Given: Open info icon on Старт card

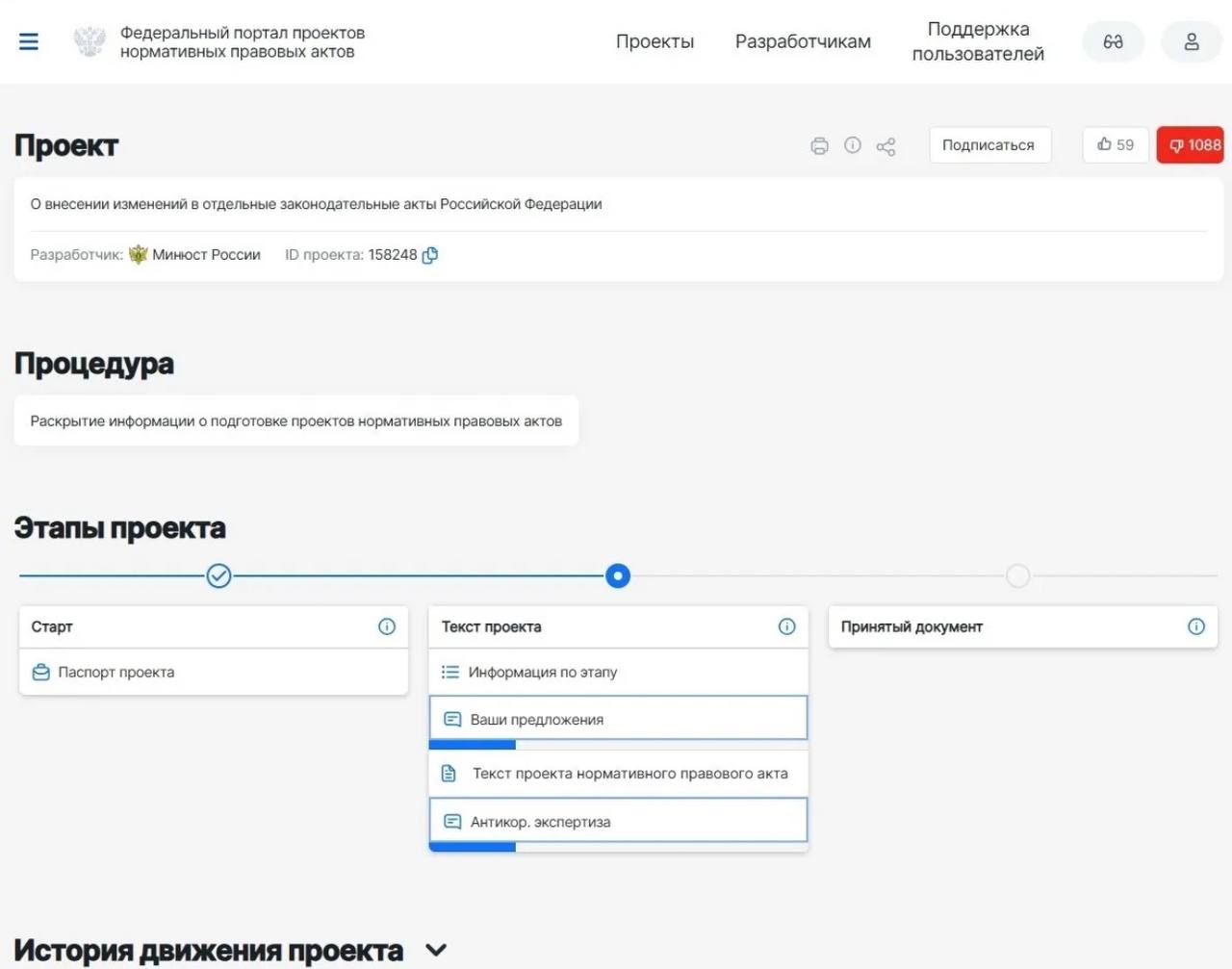Looking at the screenshot, I should pyautogui.click(x=387, y=626).
